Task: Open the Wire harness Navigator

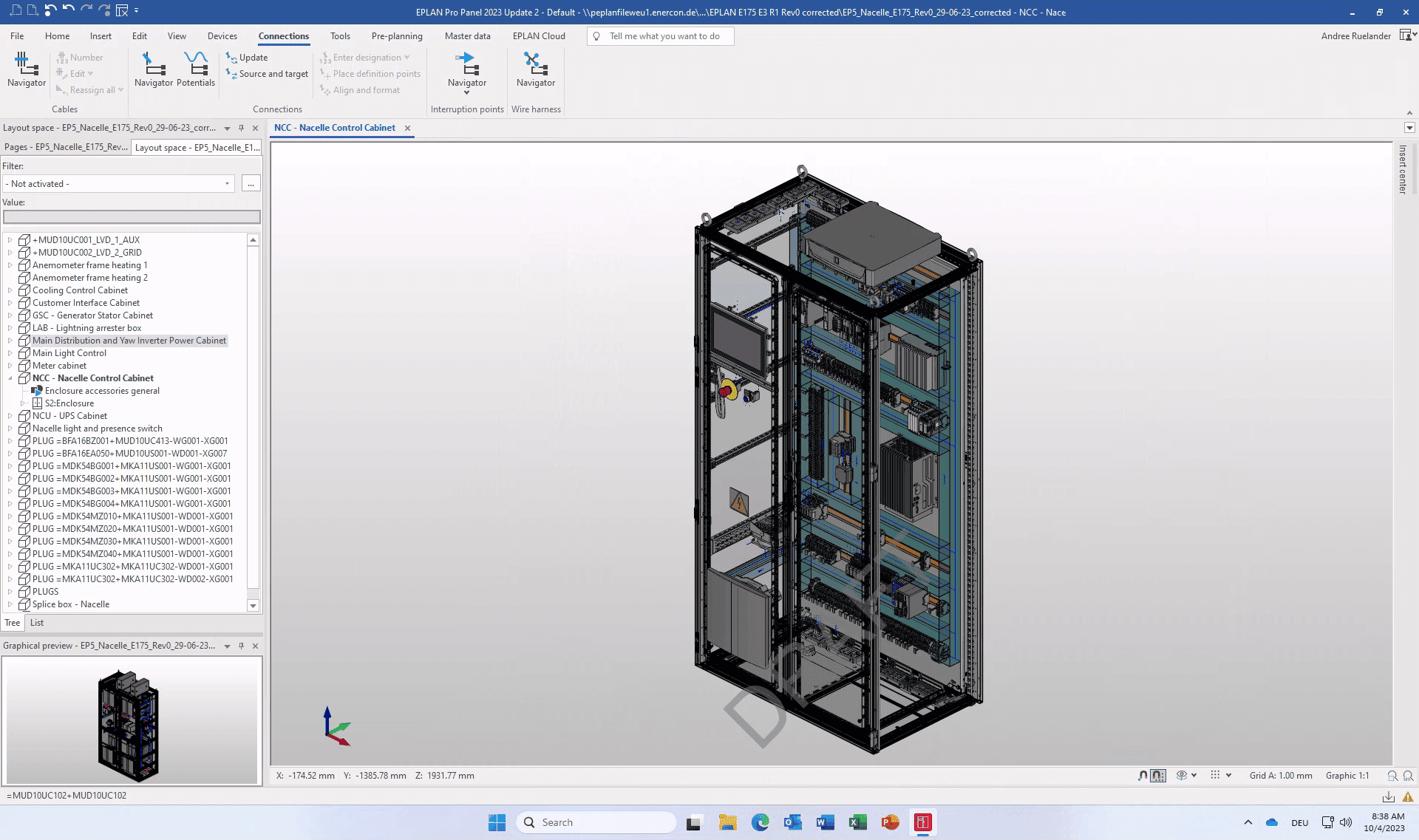Action: [x=535, y=70]
